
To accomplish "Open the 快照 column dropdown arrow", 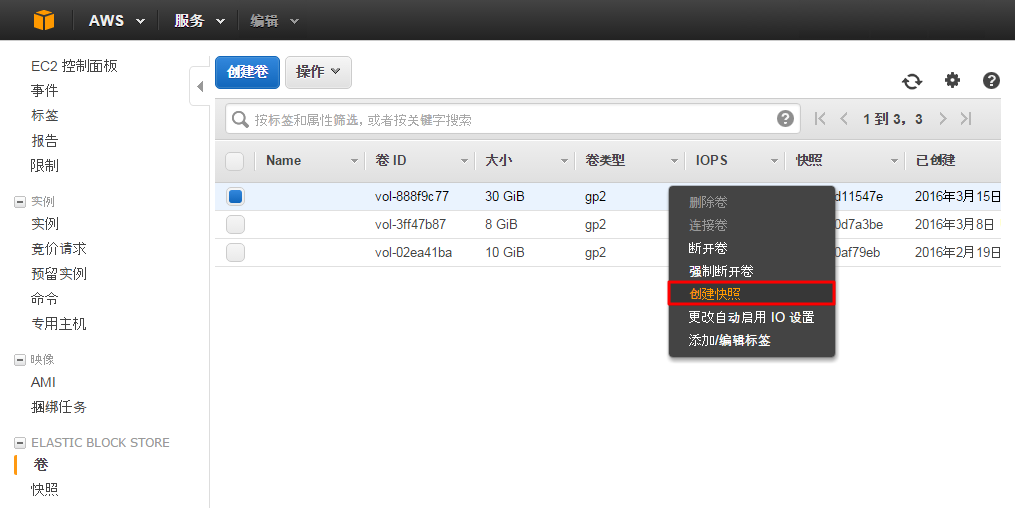I will point(894,161).
